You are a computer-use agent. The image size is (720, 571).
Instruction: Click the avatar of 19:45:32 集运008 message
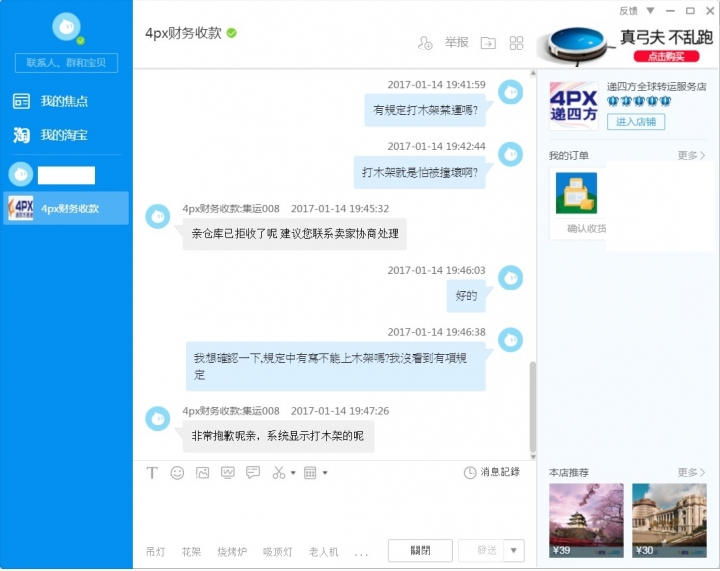(x=158, y=216)
